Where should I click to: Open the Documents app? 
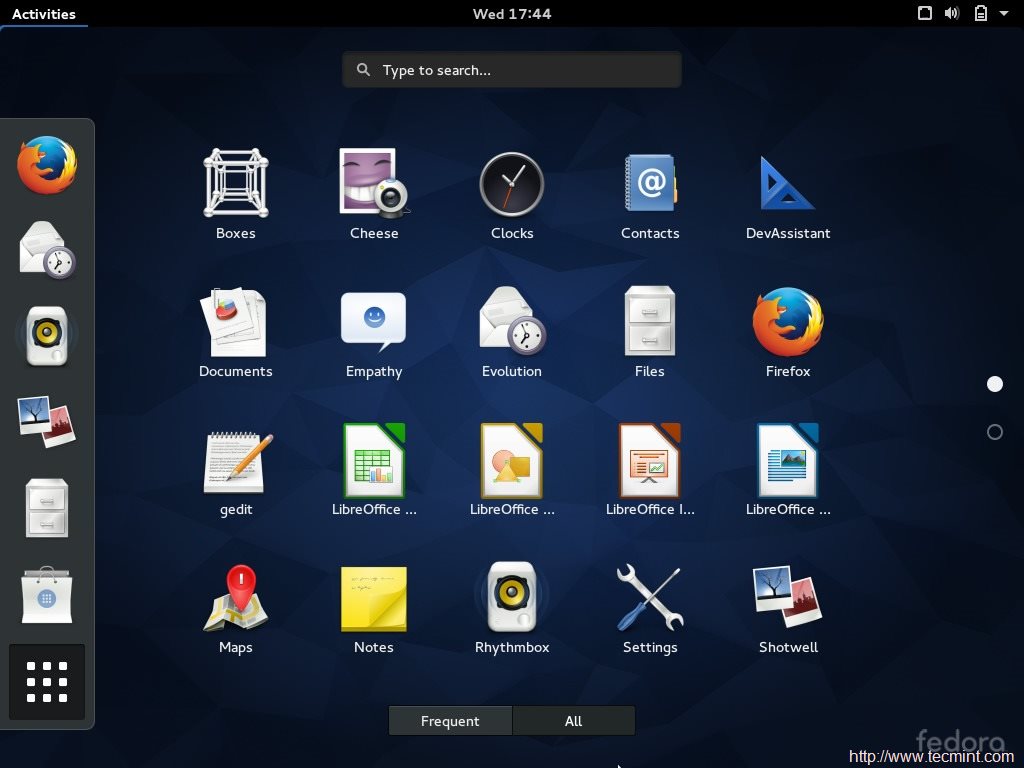coord(235,322)
